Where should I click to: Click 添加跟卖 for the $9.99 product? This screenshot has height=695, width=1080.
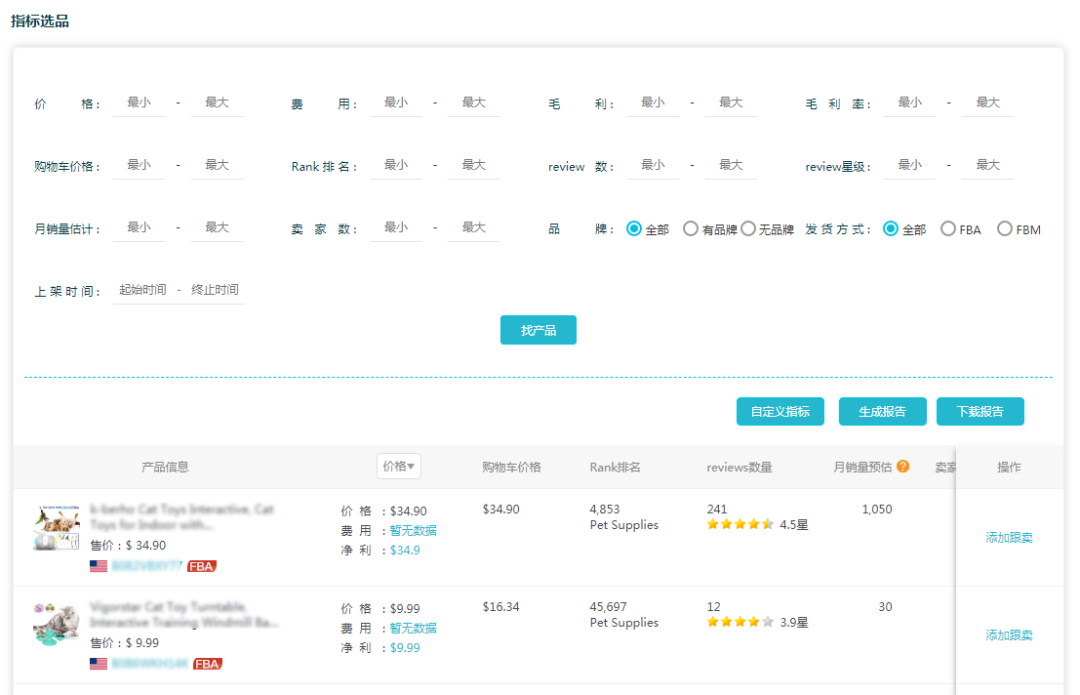(1009, 635)
